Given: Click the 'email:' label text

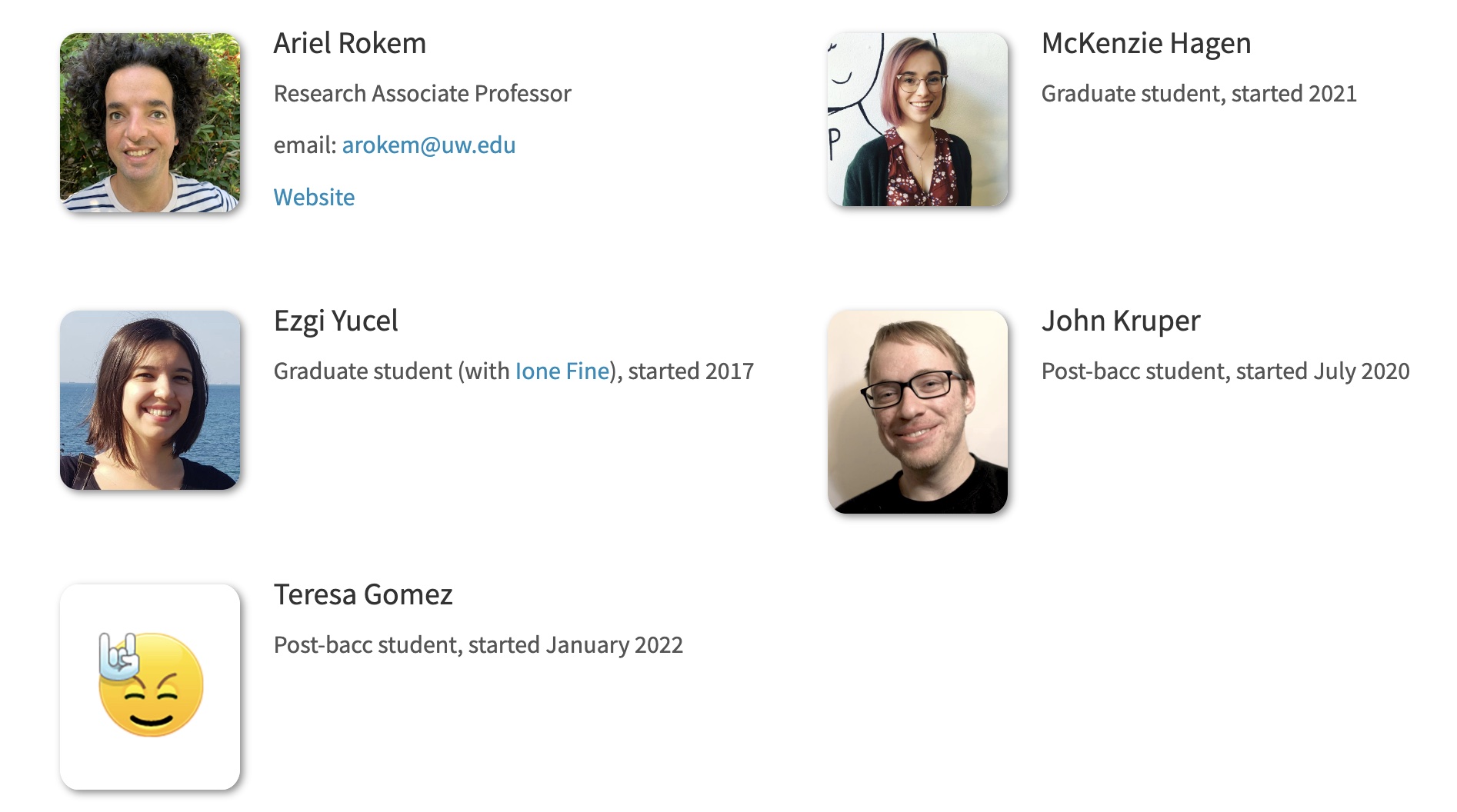Looking at the screenshot, I should click(305, 145).
